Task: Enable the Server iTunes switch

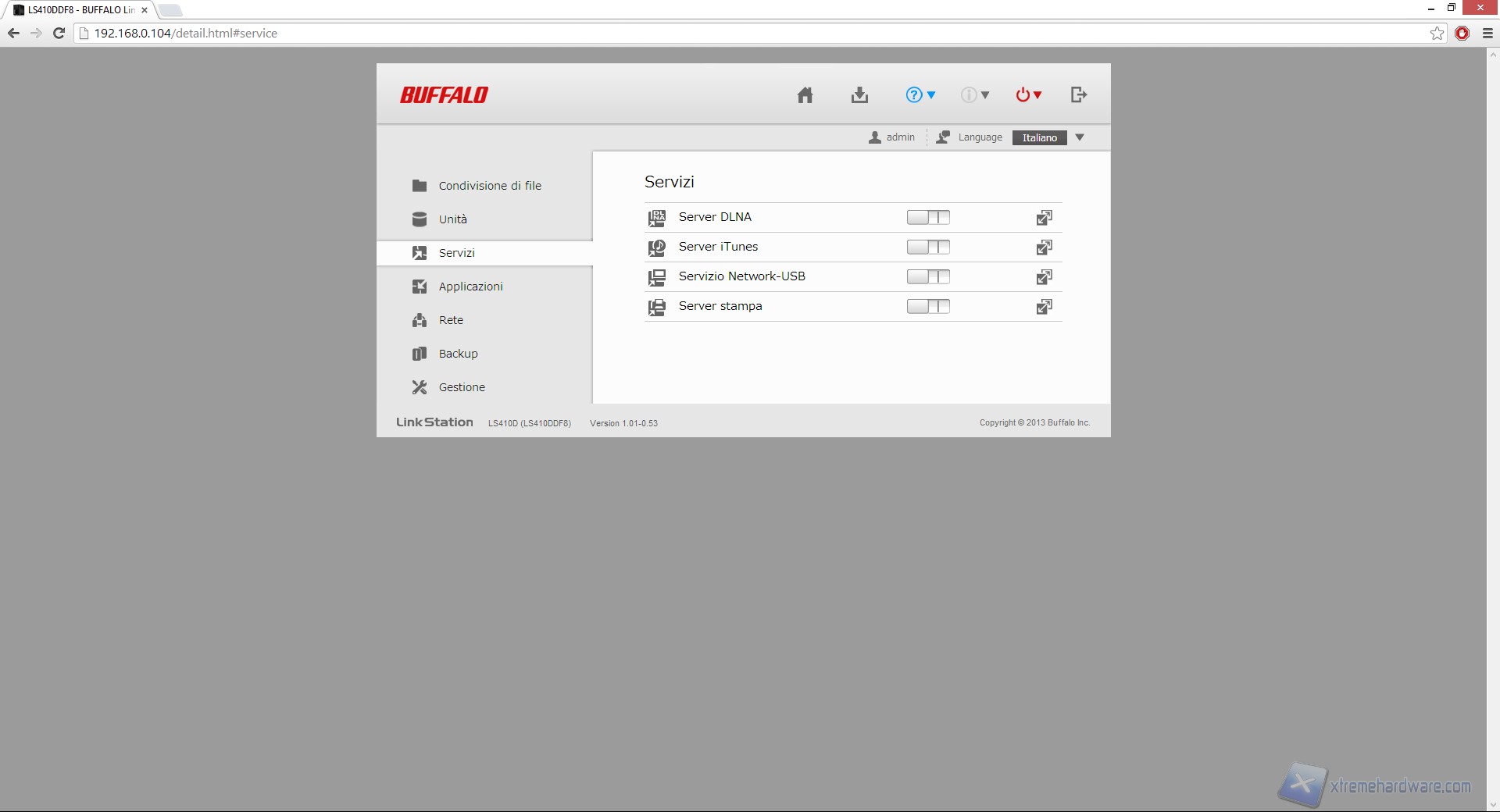Action: (928, 248)
